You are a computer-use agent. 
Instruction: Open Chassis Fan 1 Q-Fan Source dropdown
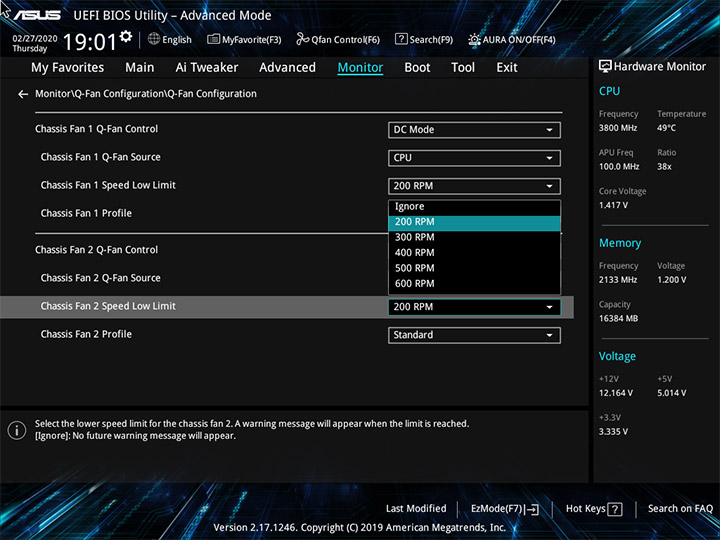[x=474, y=158]
